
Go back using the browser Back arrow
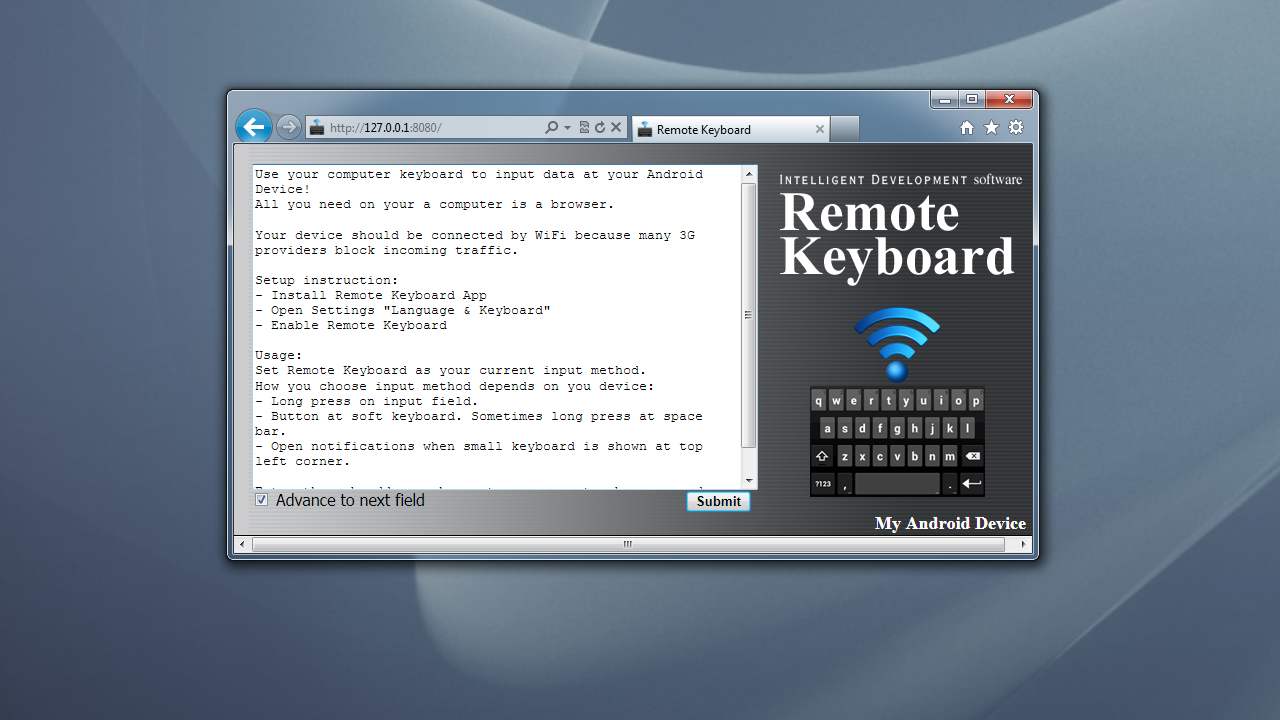254,127
